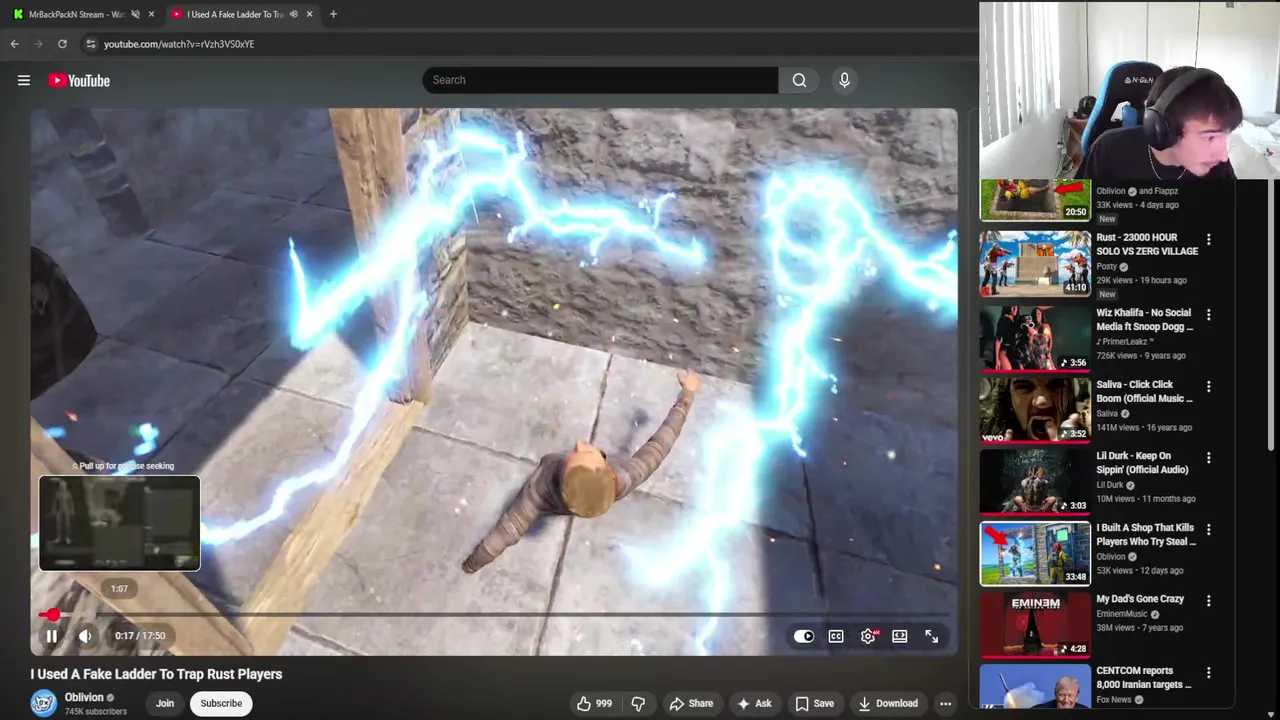Click the seek preview thumbnail at 1:07
Image resolution: width=1280 pixels, height=720 pixels.
point(120,523)
